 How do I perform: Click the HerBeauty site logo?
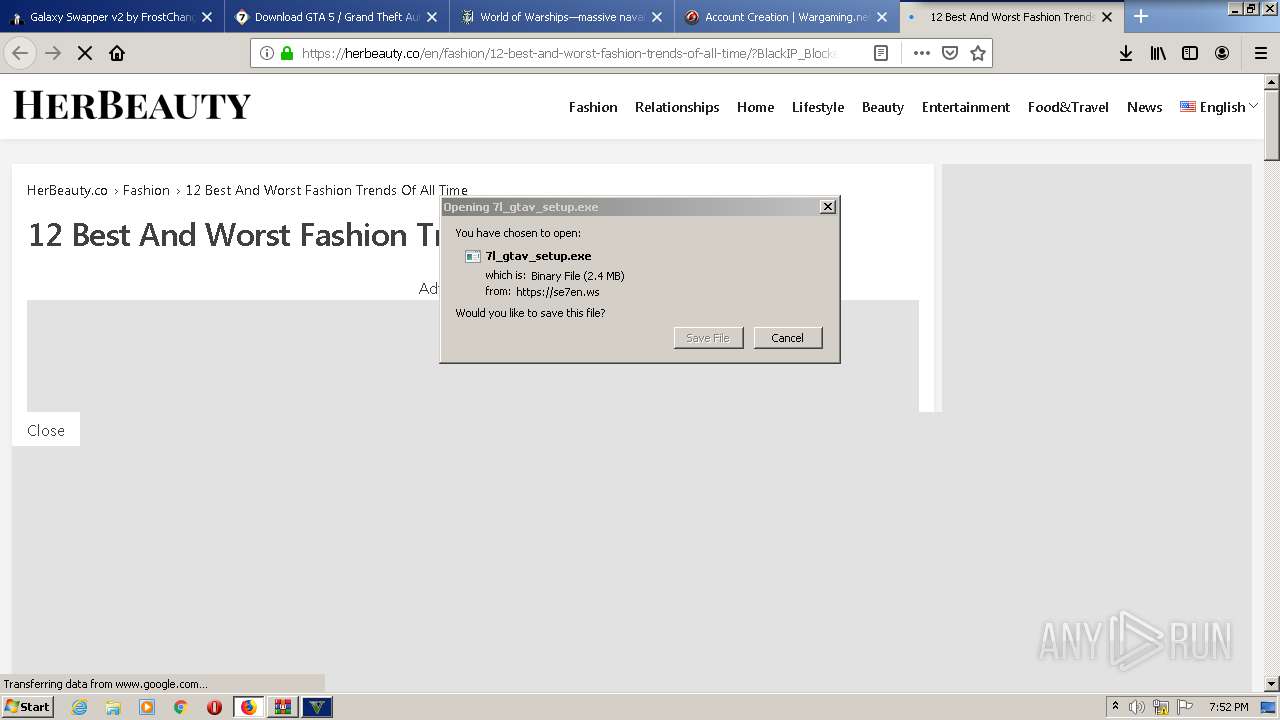coord(132,106)
